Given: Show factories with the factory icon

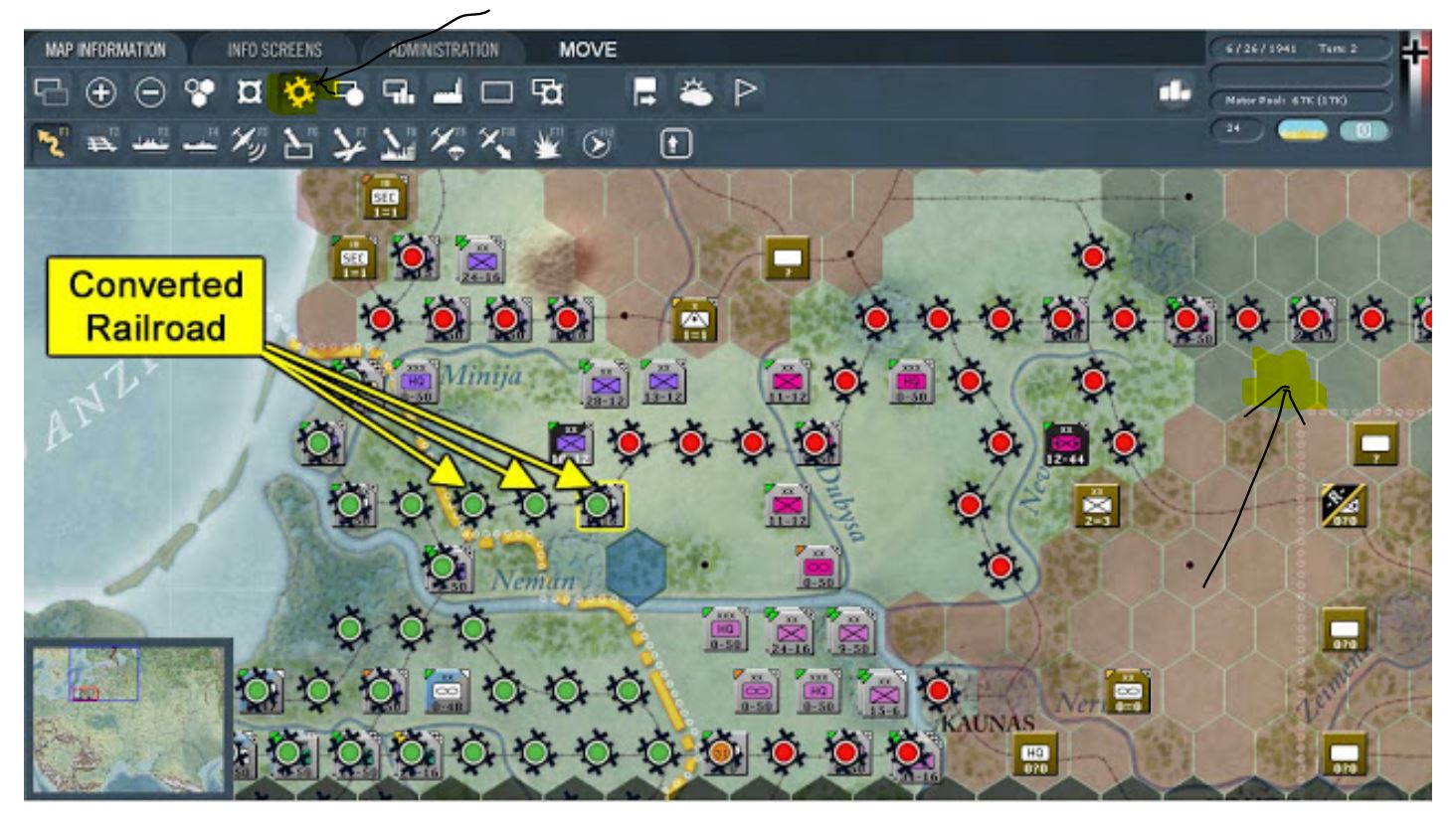Looking at the screenshot, I should coord(449,92).
